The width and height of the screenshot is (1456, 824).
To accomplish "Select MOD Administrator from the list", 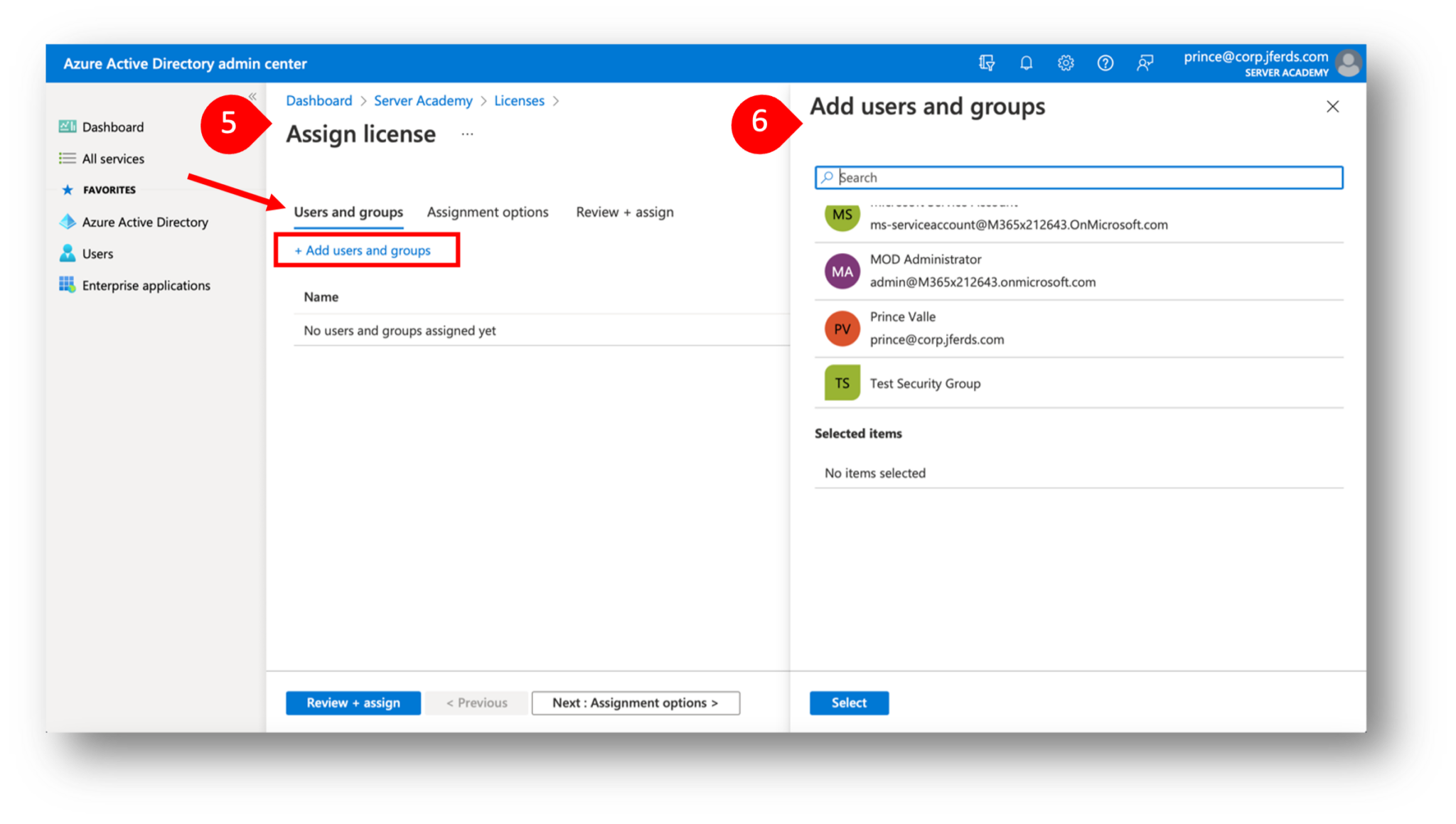I will click(925, 270).
